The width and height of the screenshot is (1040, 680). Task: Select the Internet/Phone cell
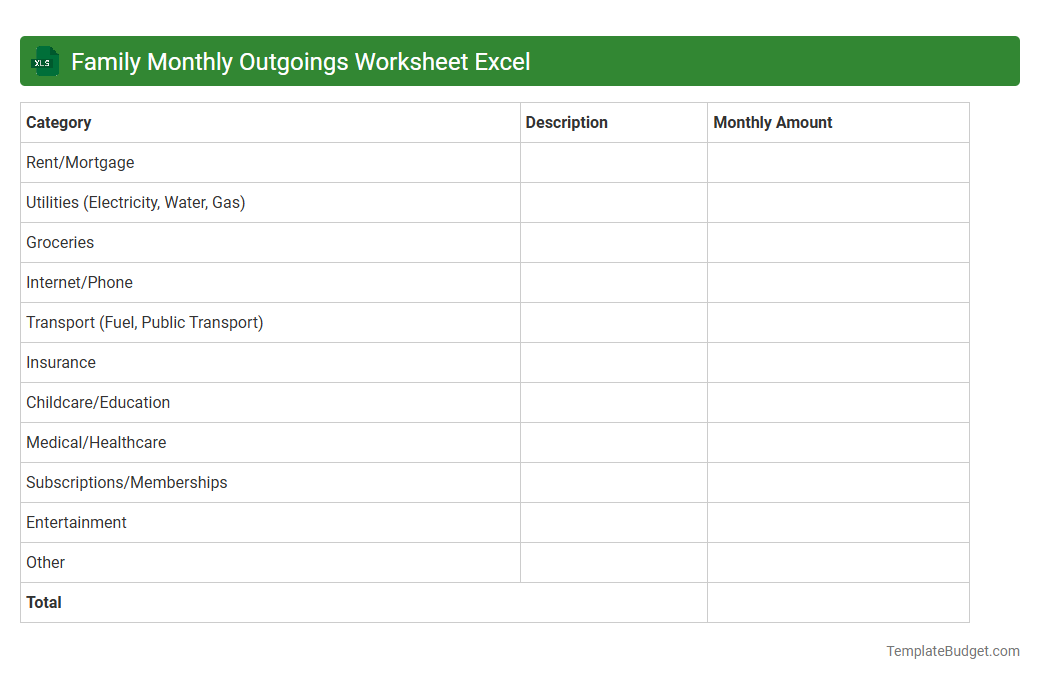tap(79, 282)
